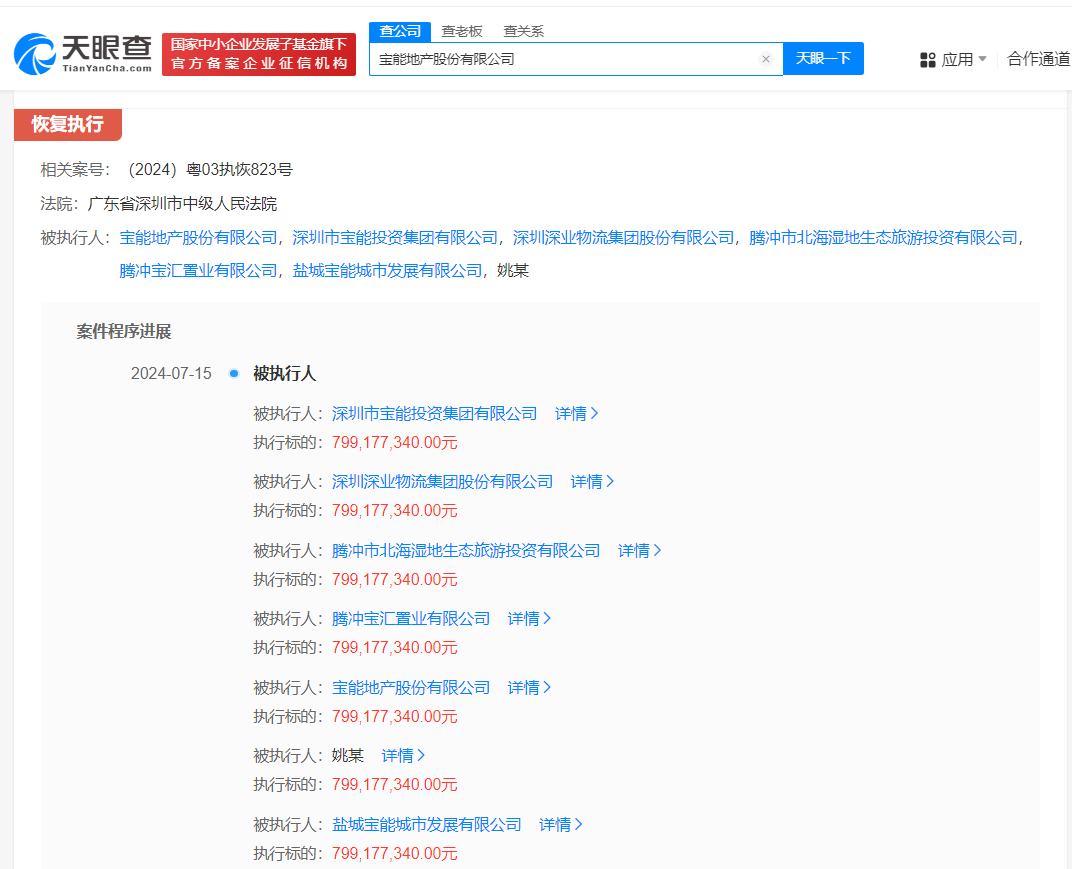Screen dimensions: 1072x869
Task: Click the 详情 arrow beside 腾冲宝汇置业有限公司
Action: (528, 618)
